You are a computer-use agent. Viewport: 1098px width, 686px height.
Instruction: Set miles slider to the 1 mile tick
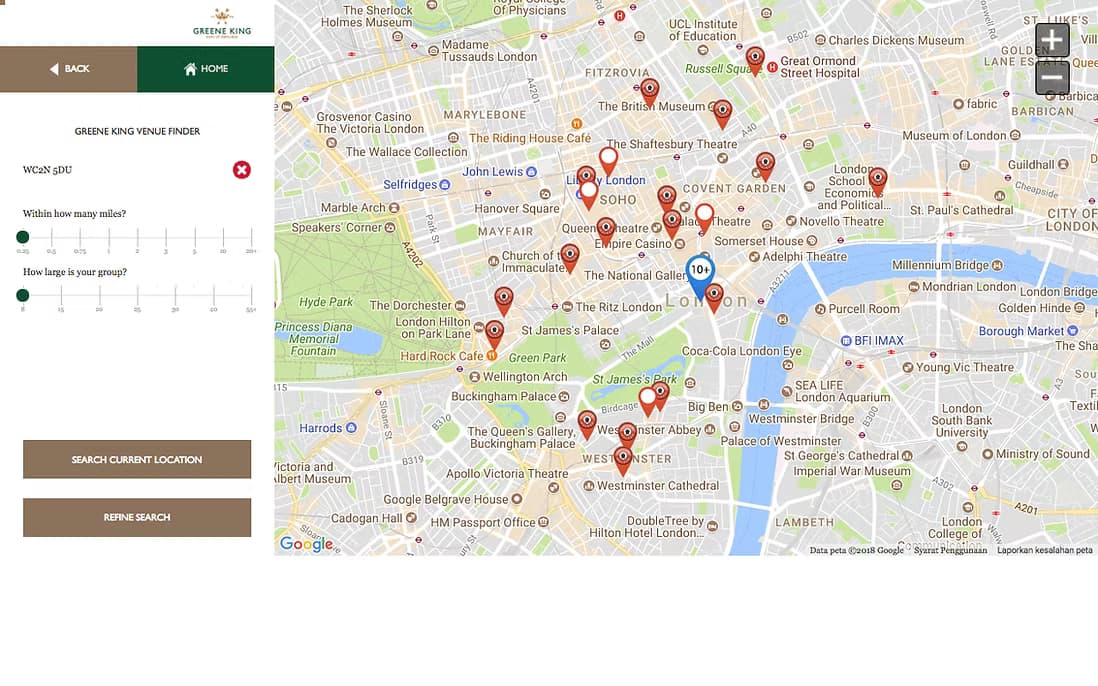coord(109,237)
